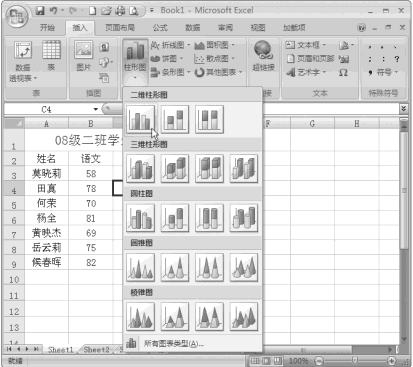The image size is (413, 367).
Task: Pick the clustered cylinder chart
Action: point(140,218)
